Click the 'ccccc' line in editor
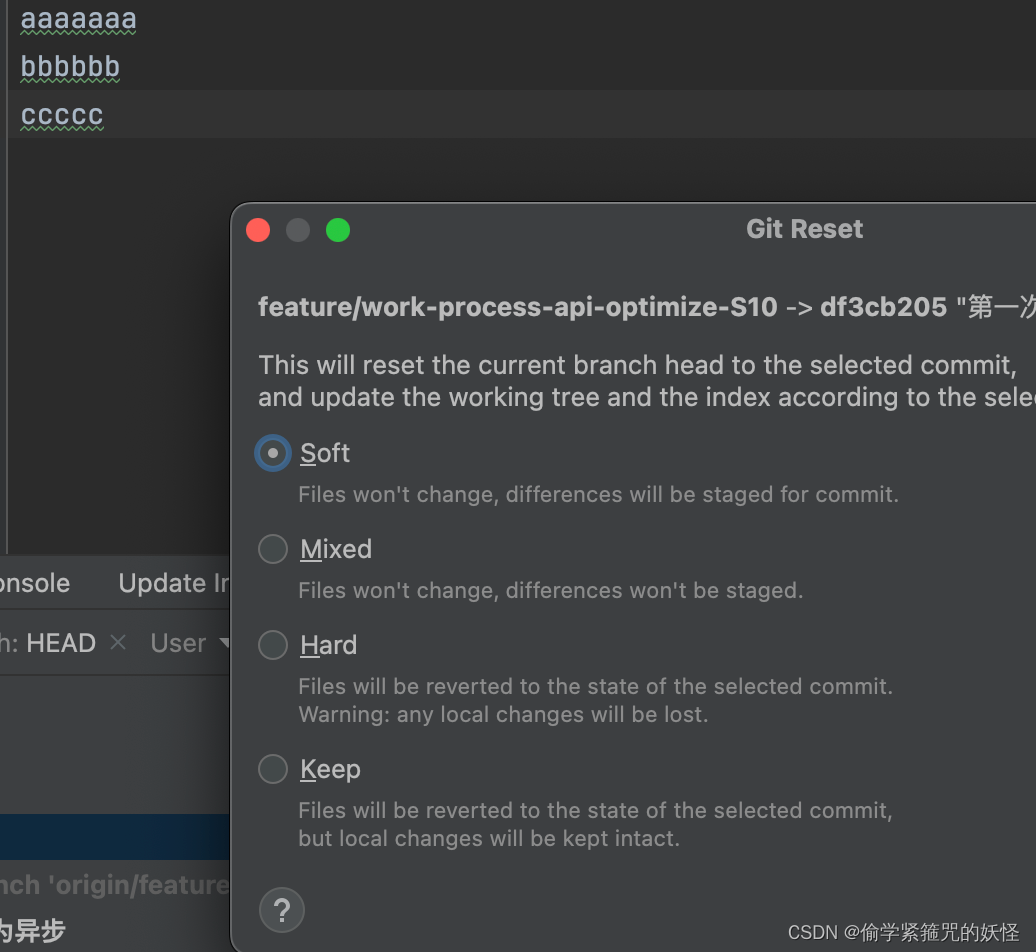The height and width of the screenshot is (952, 1036). click(62, 115)
